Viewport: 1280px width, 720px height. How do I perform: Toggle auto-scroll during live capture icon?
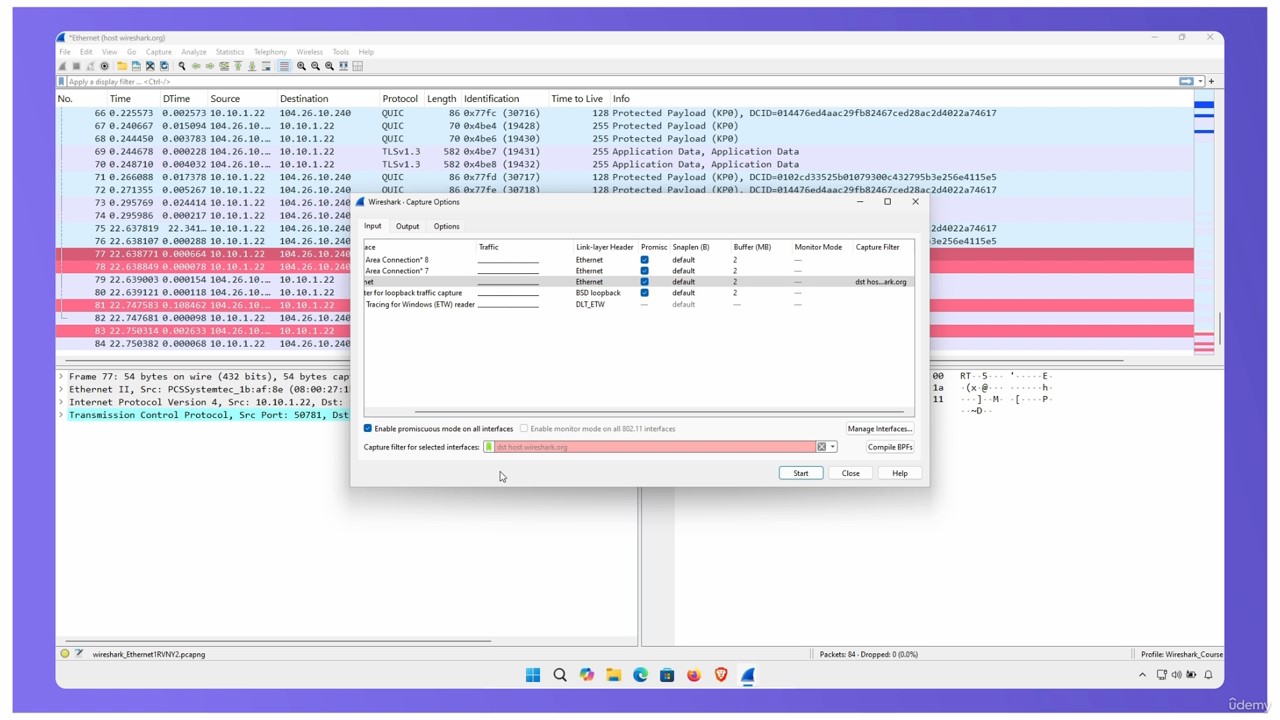click(266, 66)
